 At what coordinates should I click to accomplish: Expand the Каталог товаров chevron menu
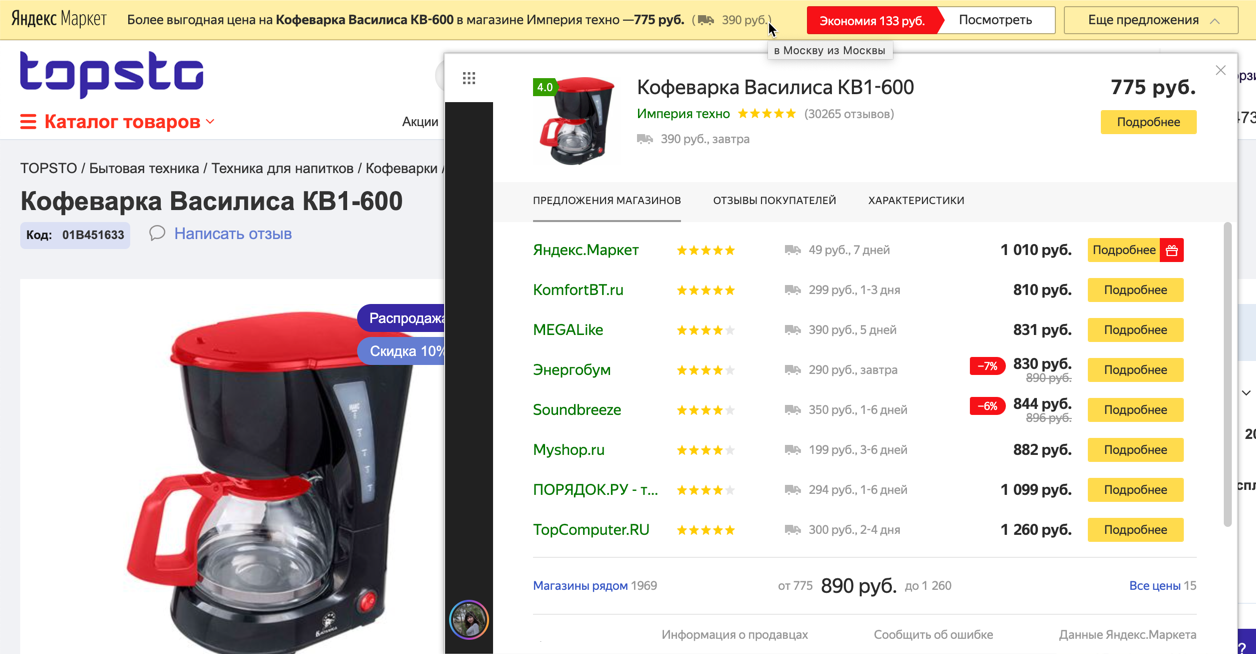tap(210, 122)
